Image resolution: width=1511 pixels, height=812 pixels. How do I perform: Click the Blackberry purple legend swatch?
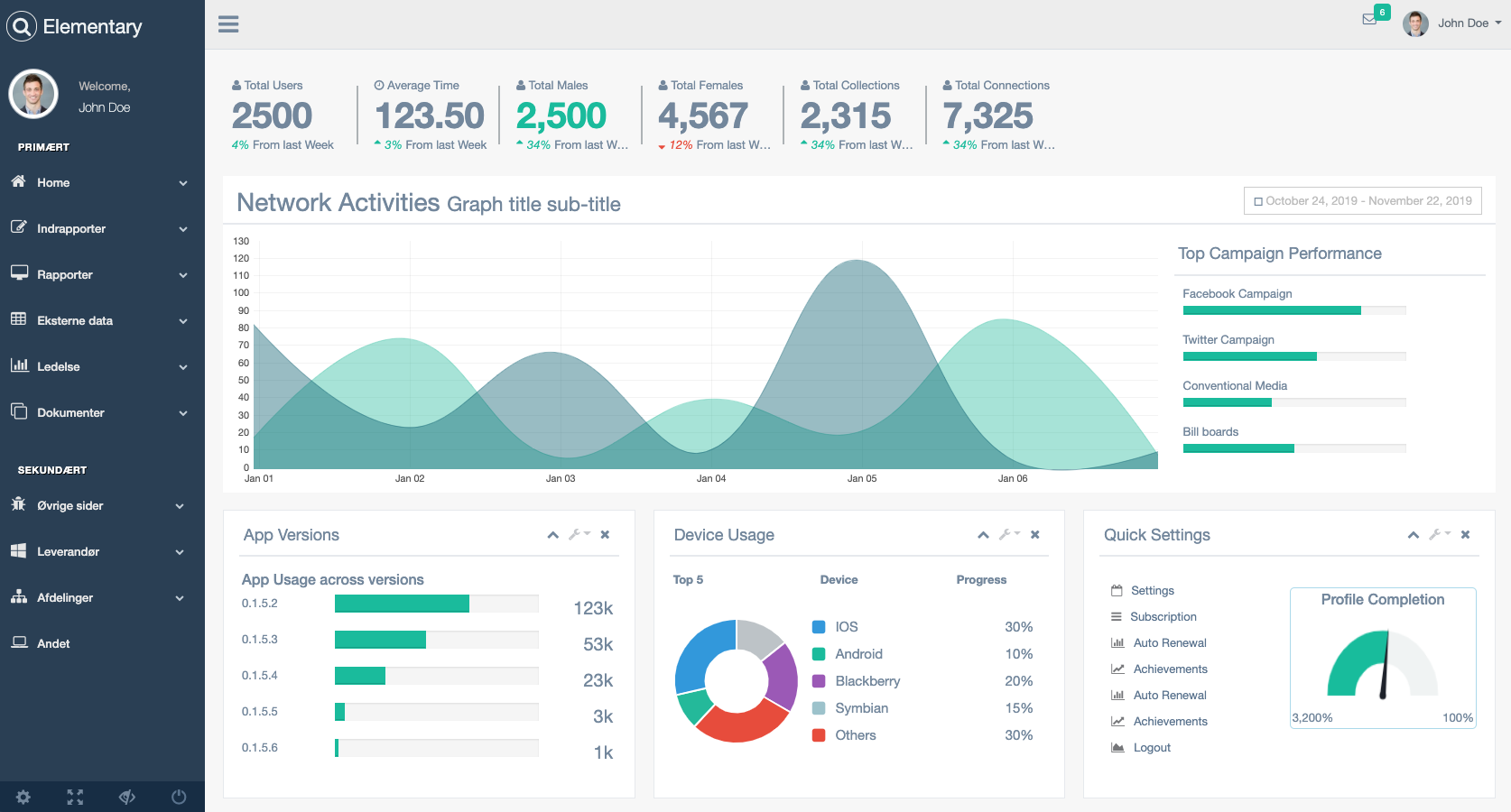coord(819,681)
